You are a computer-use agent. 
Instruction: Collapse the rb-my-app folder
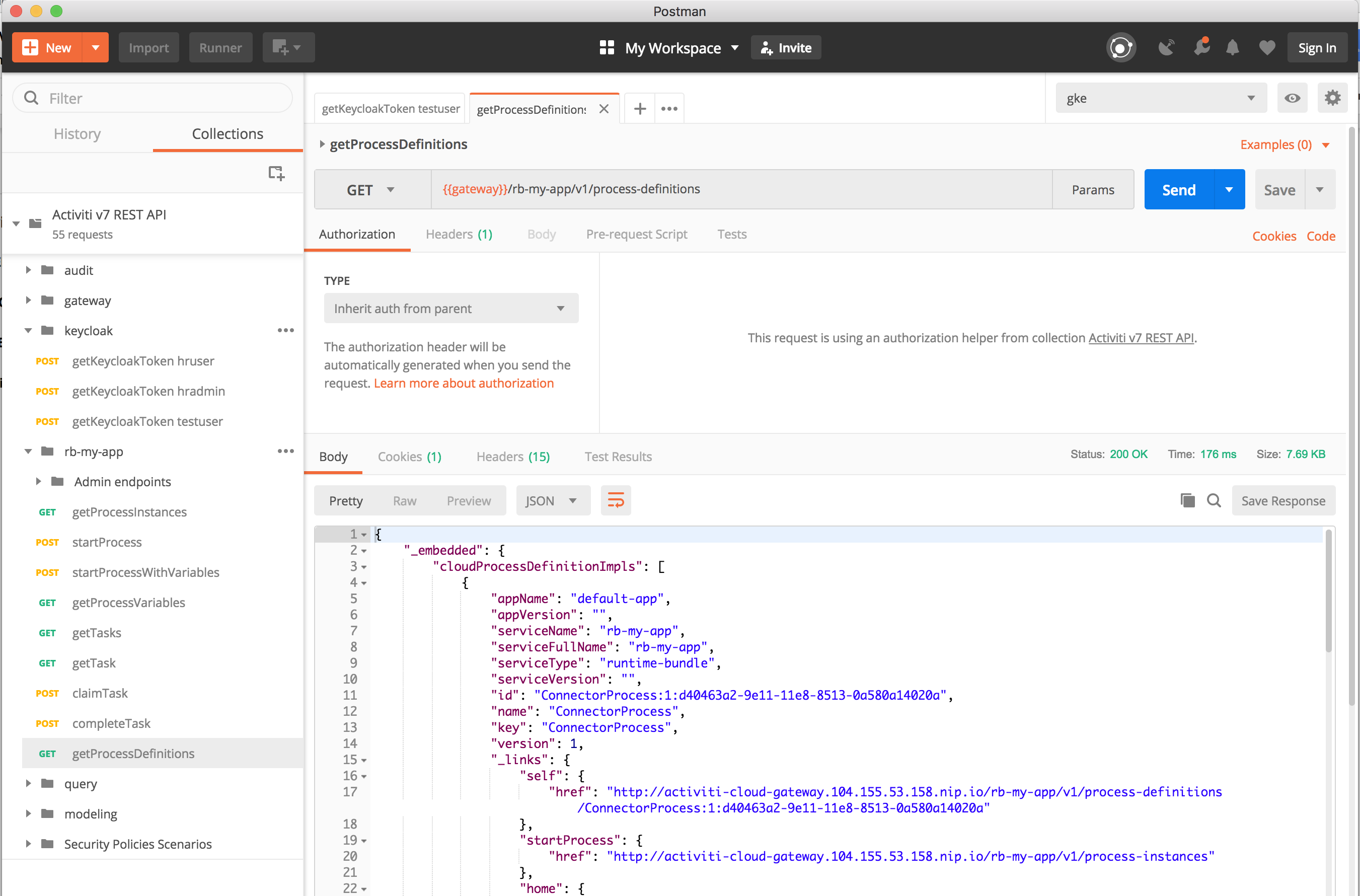coord(28,451)
